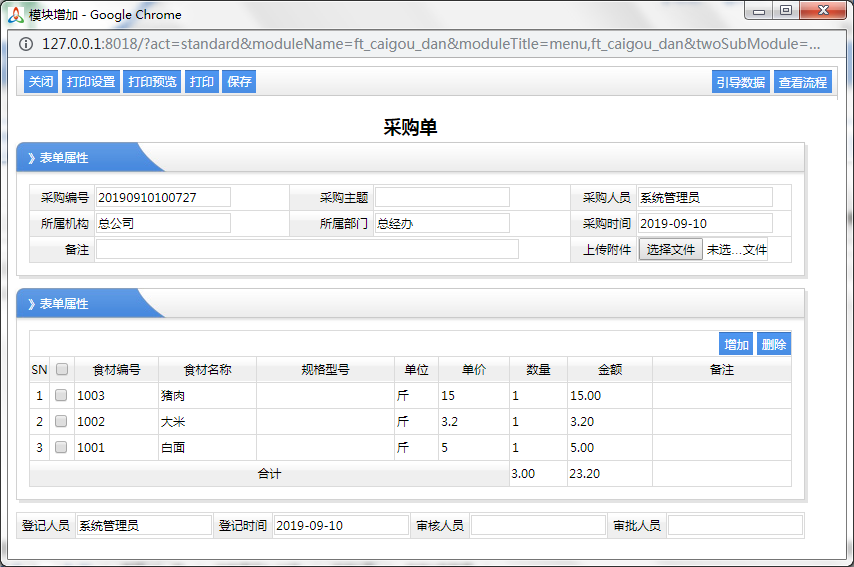Remove rows using 删除 button

pos(774,344)
